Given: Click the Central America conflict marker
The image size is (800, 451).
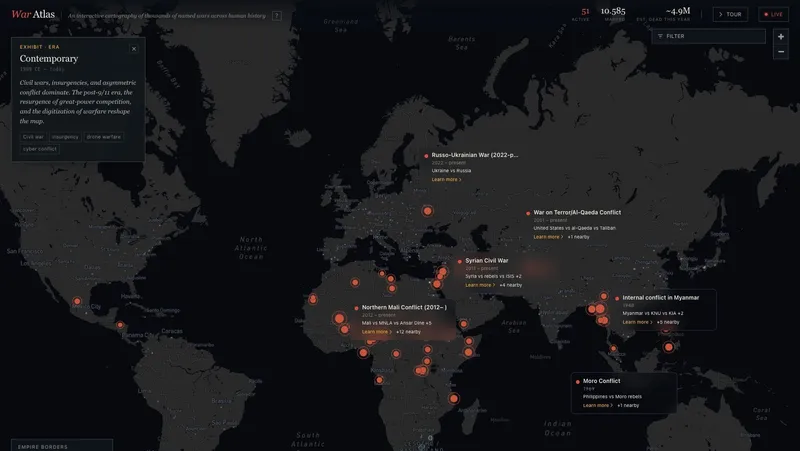Looking at the screenshot, I should click(120, 325).
